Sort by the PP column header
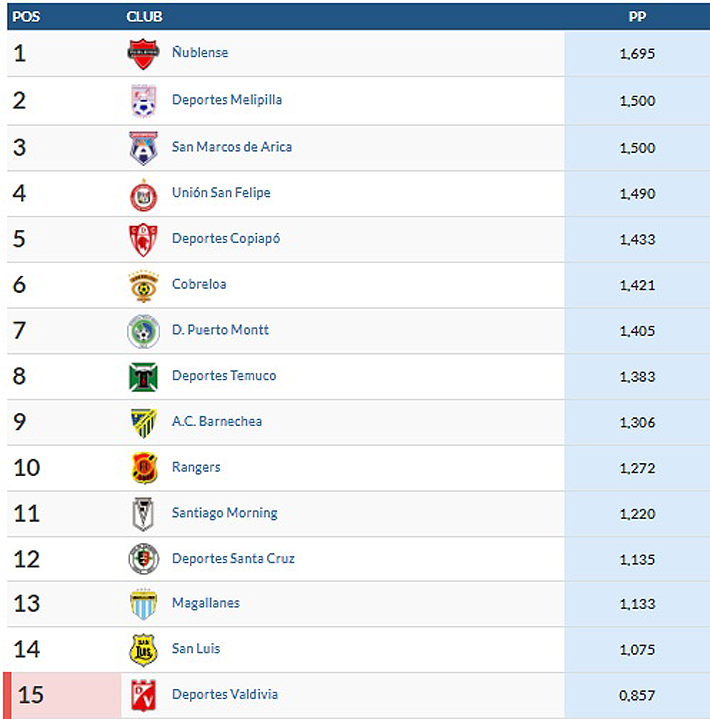 click(636, 17)
